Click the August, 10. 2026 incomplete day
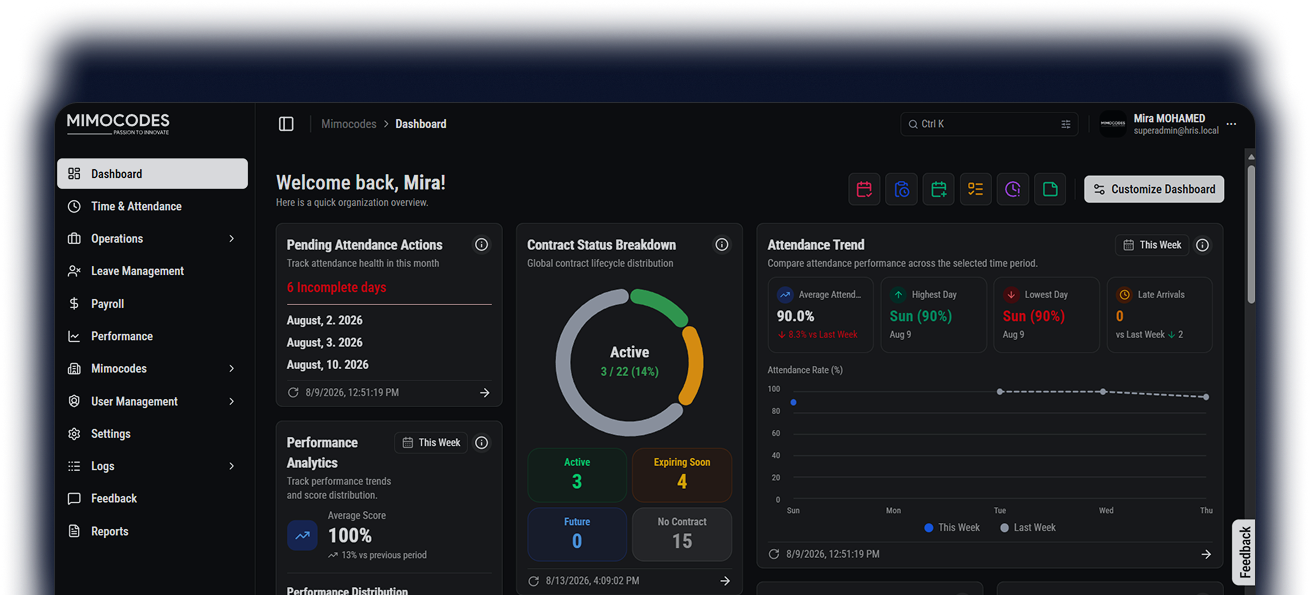1310x595 pixels. coord(328,365)
